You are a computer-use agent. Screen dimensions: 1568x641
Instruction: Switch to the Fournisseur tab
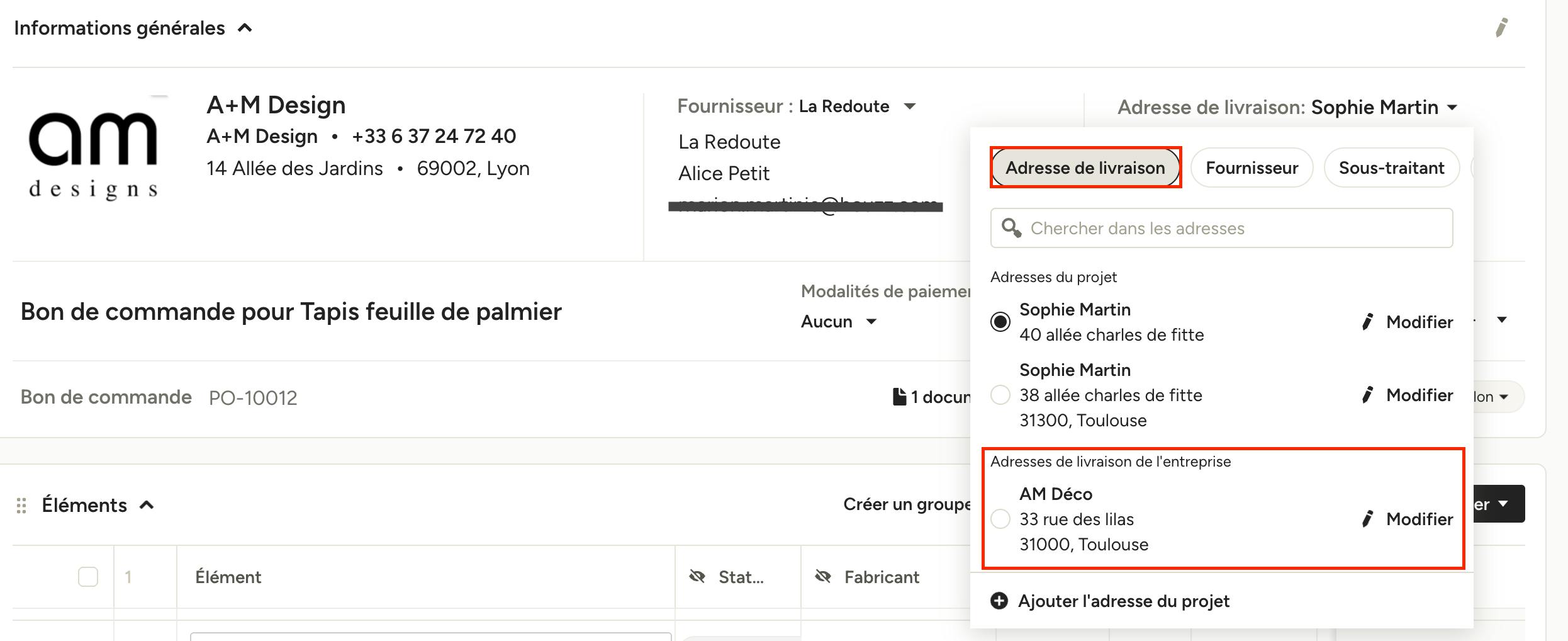pyautogui.click(x=1252, y=167)
